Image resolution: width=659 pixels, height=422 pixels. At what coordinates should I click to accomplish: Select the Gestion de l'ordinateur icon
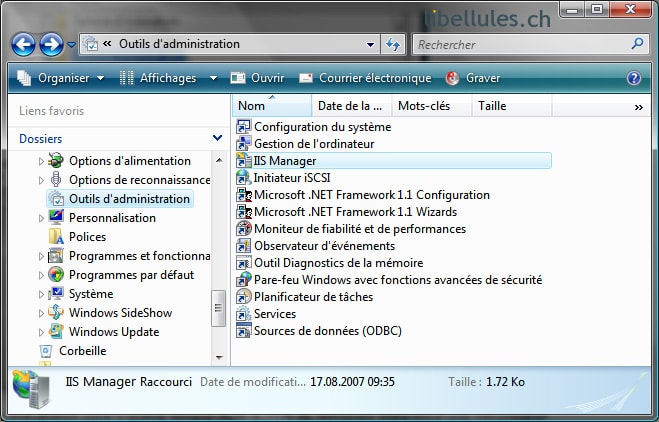pyautogui.click(x=243, y=144)
